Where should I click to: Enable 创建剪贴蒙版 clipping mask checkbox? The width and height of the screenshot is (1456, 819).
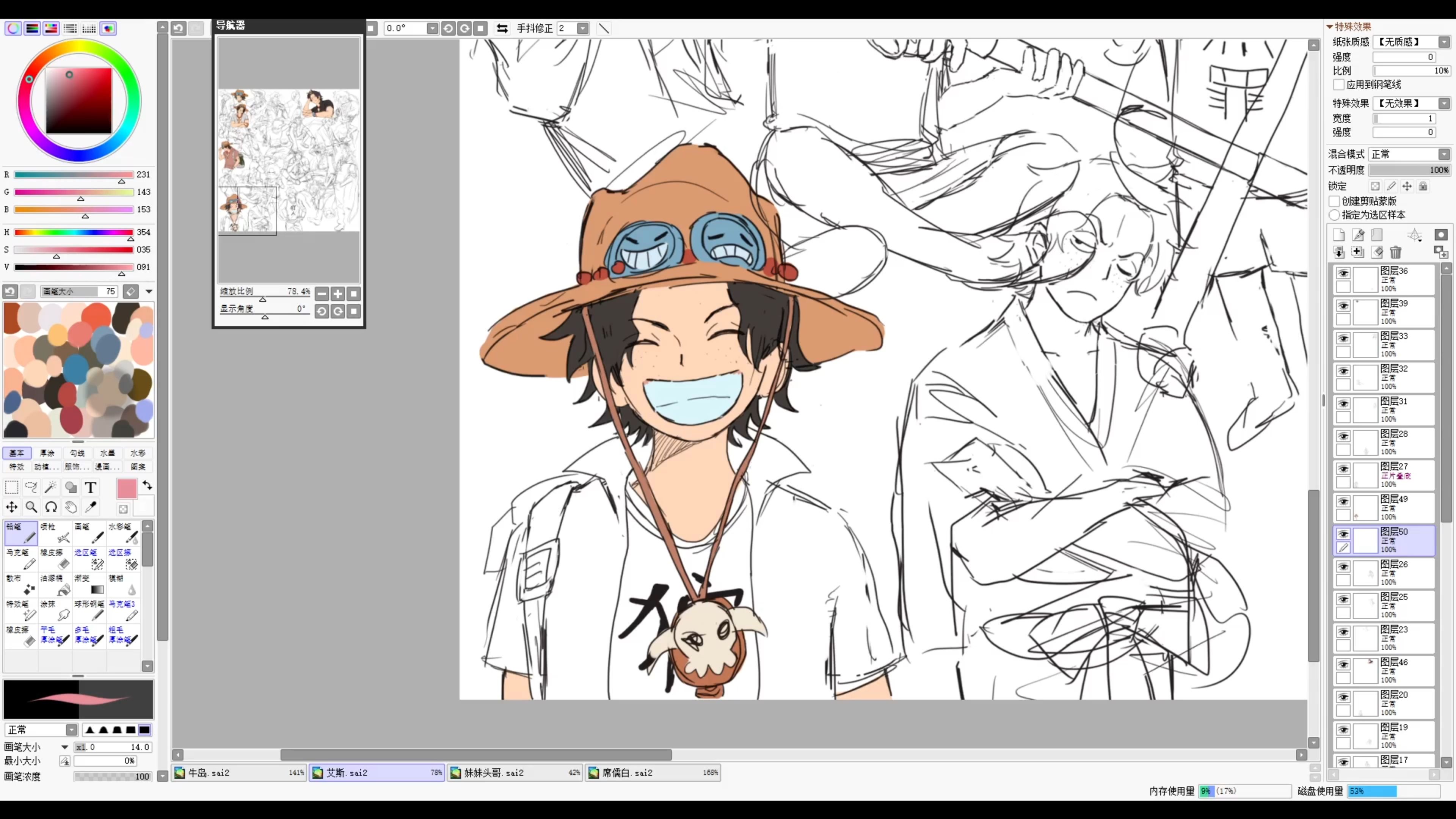(x=1334, y=201)
